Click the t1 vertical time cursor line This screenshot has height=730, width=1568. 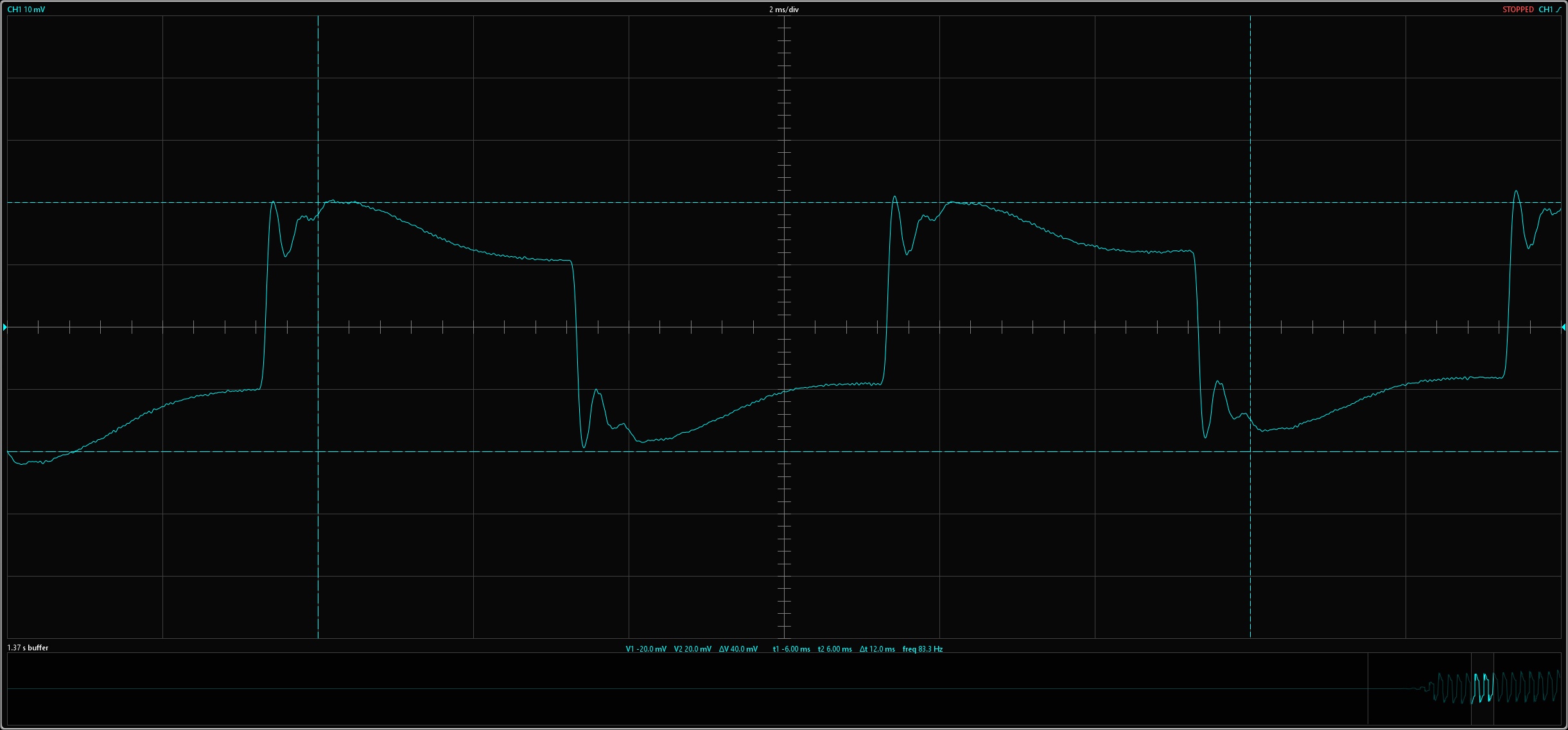click(x=318, y=327)
